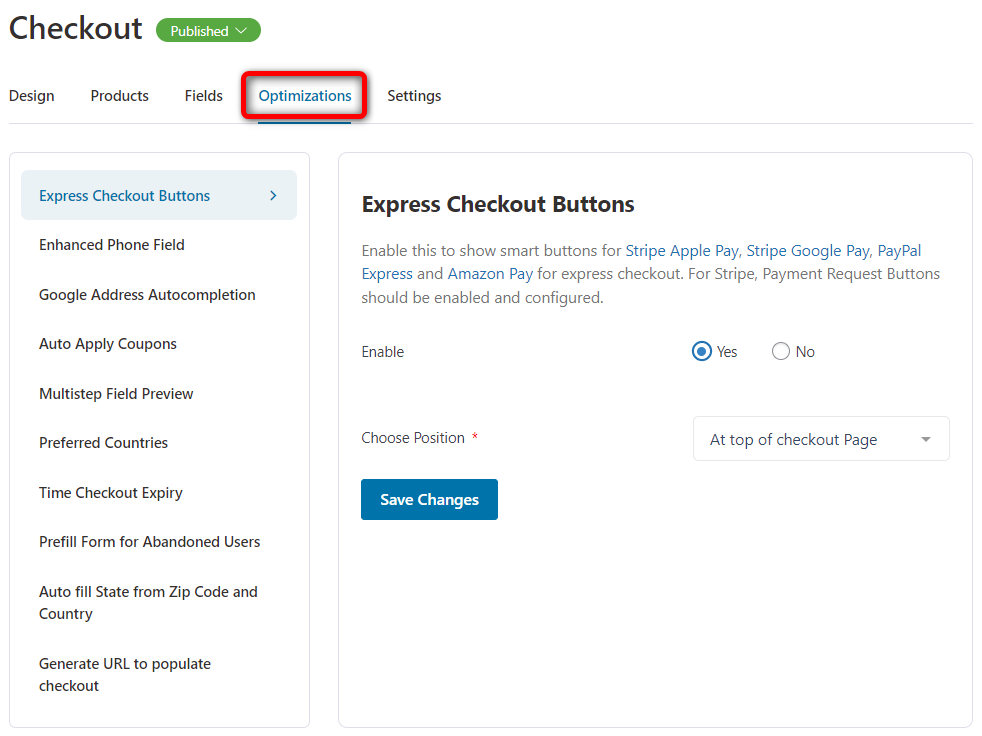Select the Optimizations tab
Screen dimensions: 982x736
coord(305,96)
